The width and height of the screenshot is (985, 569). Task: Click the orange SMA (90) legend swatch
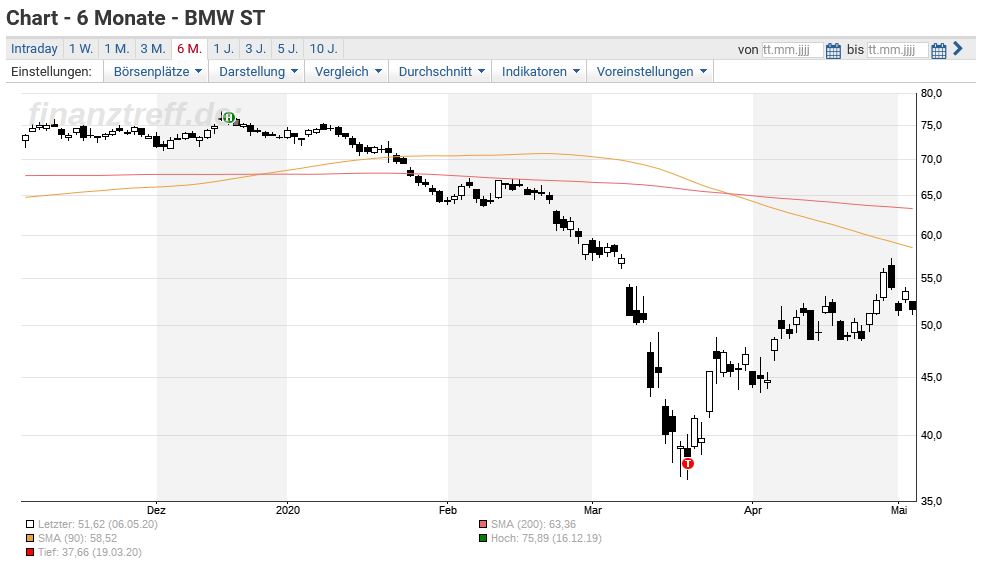click(x=30, y=538)
